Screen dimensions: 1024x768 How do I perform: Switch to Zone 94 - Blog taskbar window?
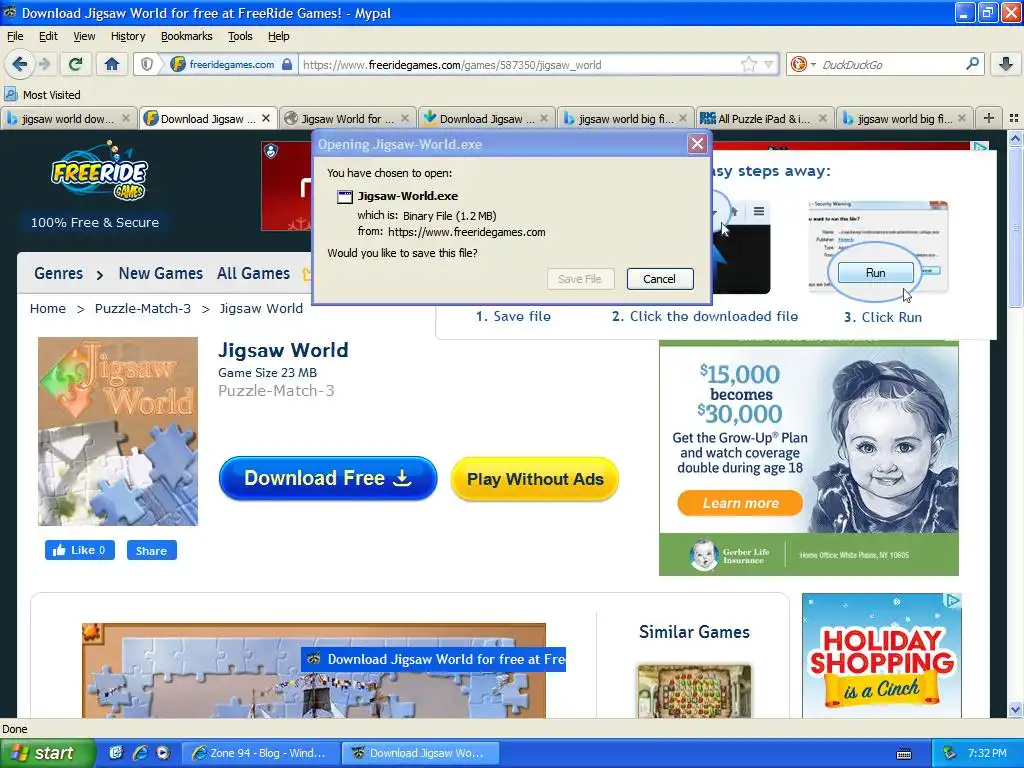261,753
